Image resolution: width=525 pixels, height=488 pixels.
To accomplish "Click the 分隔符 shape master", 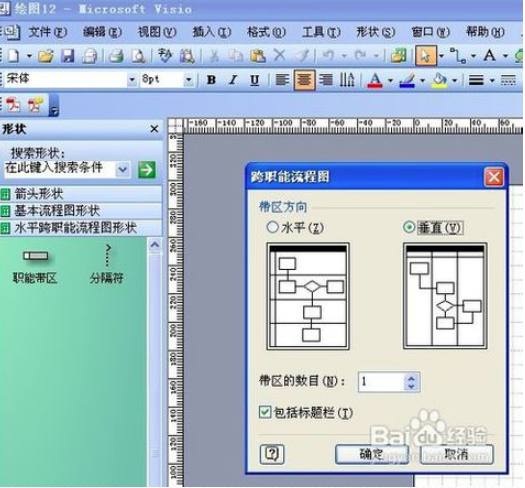I will pos(107,265).
